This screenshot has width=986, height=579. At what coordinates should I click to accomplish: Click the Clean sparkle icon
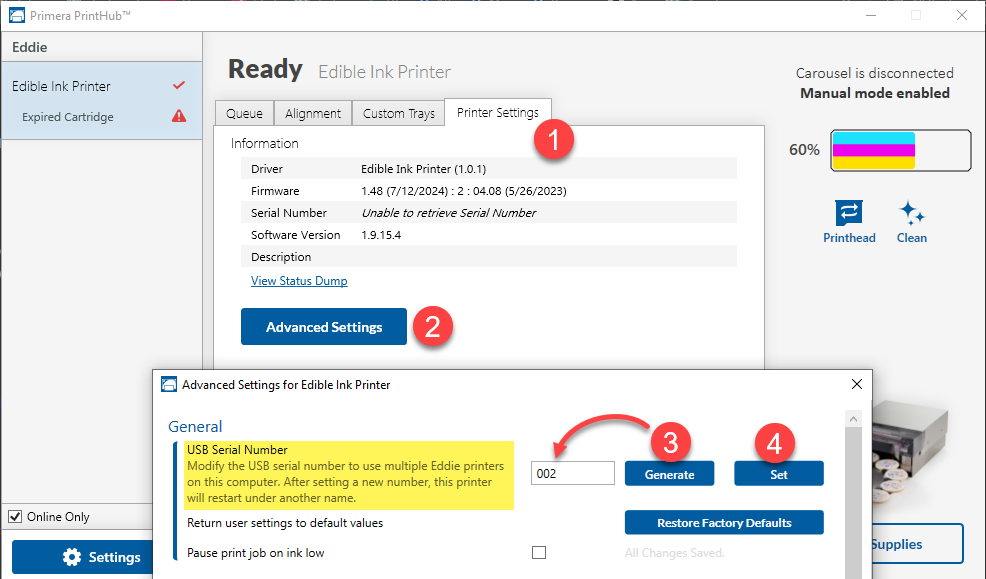[x=911, y=213]
